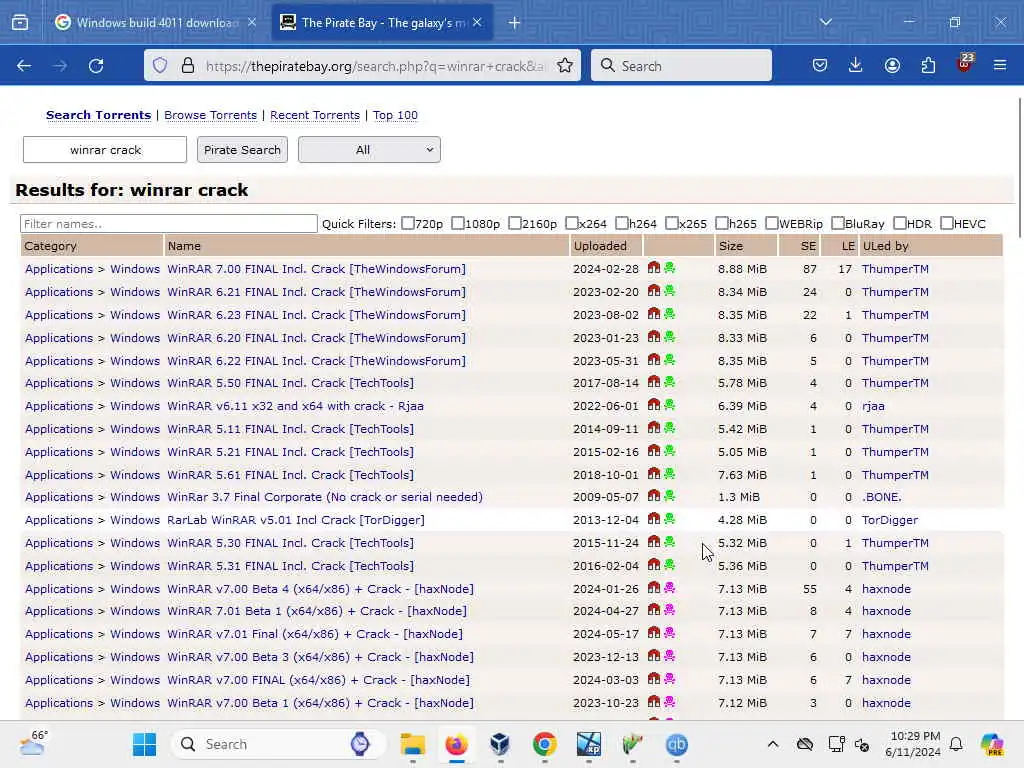Open the Firefox View icon beside the tabs
This screenshot has width=1024, height=768.
(x=20, y=23)
